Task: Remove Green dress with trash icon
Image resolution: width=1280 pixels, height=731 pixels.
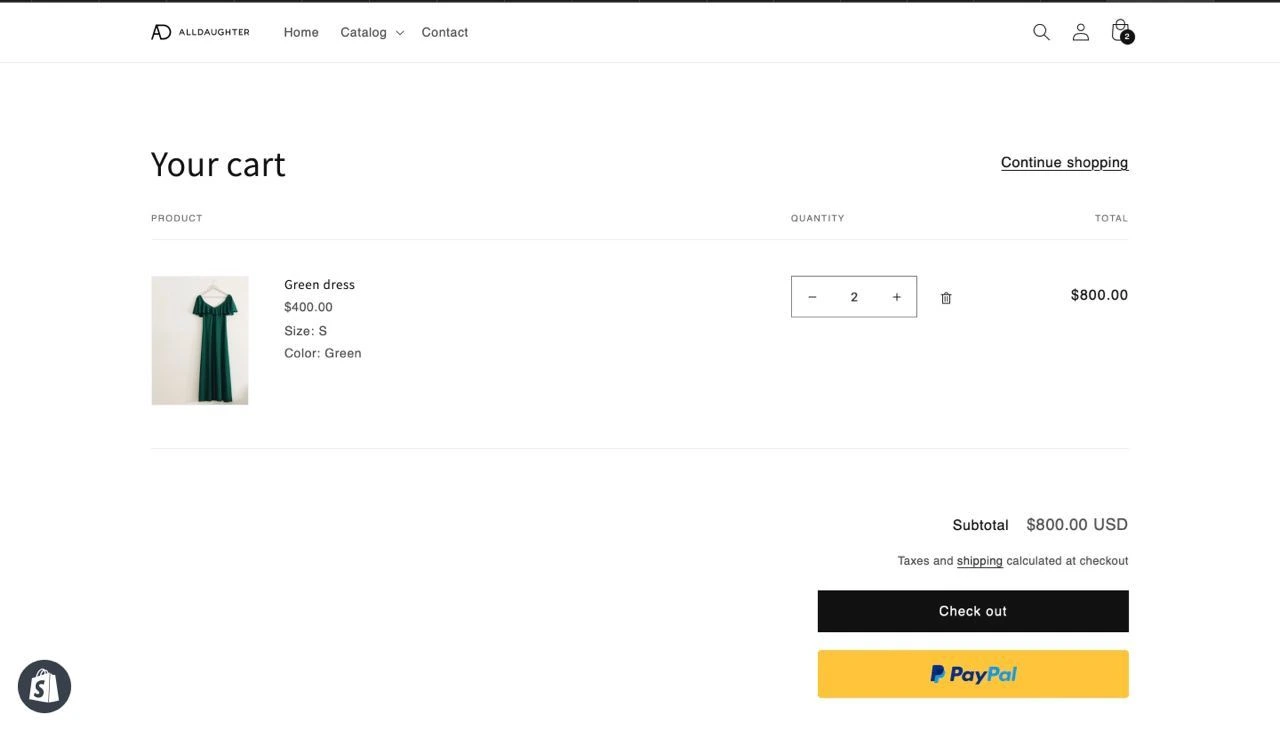Action: point(946,298)
